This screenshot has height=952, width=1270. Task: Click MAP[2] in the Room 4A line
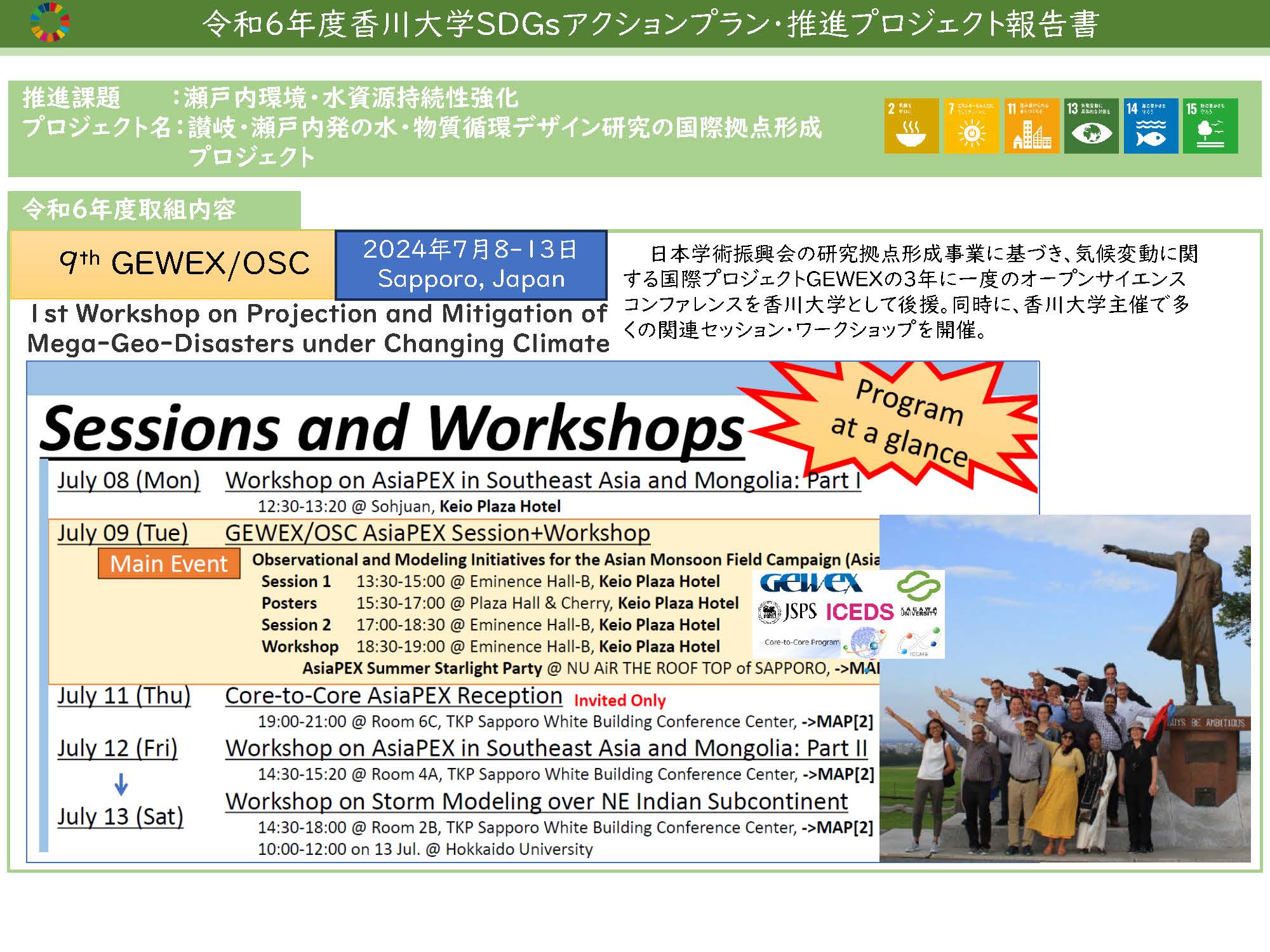(838, 775)
